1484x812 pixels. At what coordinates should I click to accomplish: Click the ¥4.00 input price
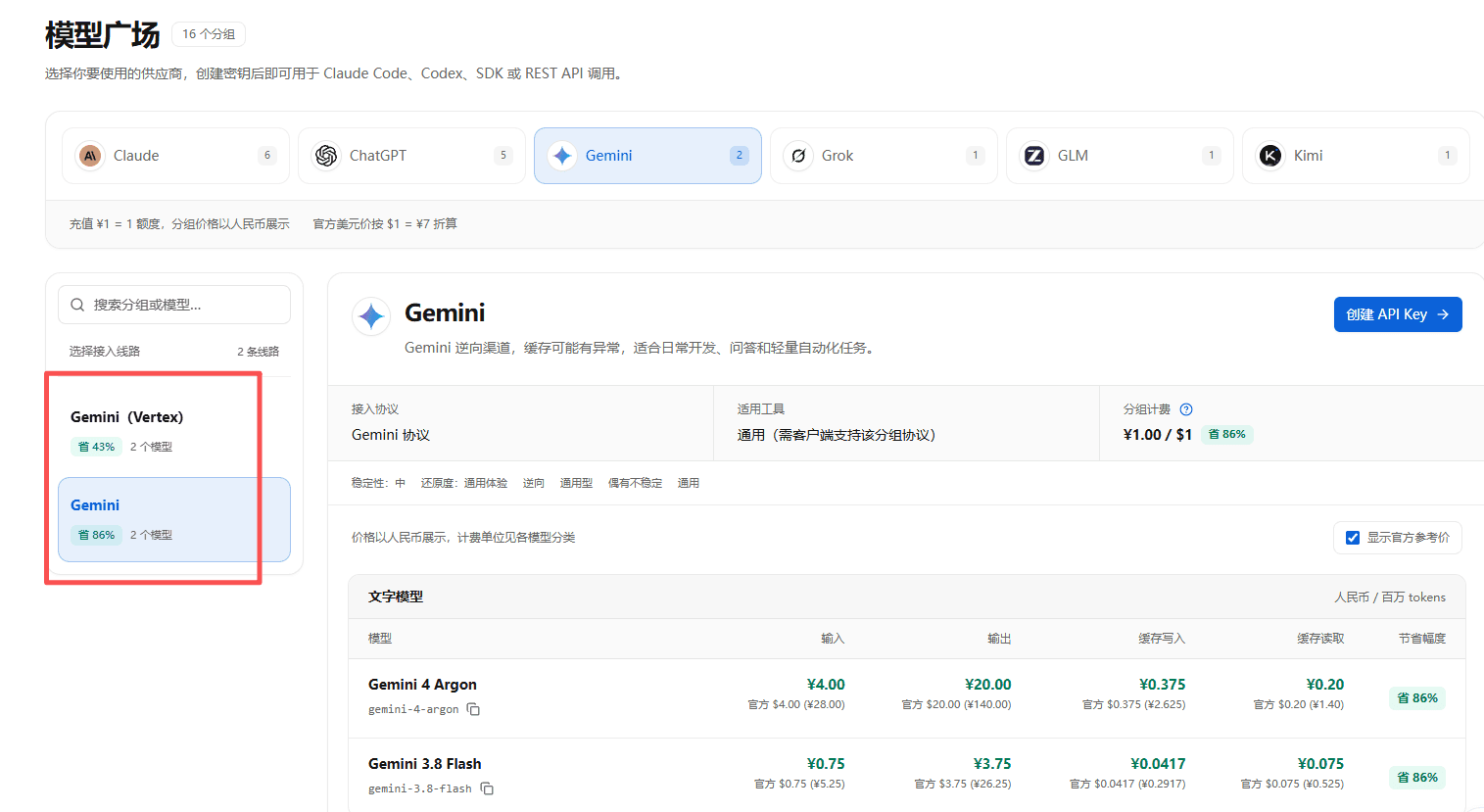pyautogui.click(x=826, y=685)
